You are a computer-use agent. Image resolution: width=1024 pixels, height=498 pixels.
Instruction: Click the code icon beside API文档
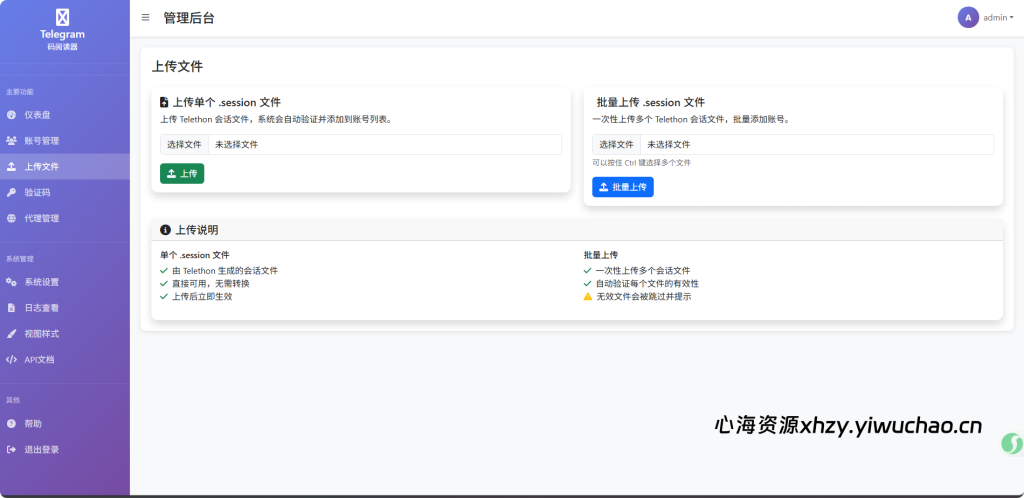pyautogui.click(x=11, y=360)
